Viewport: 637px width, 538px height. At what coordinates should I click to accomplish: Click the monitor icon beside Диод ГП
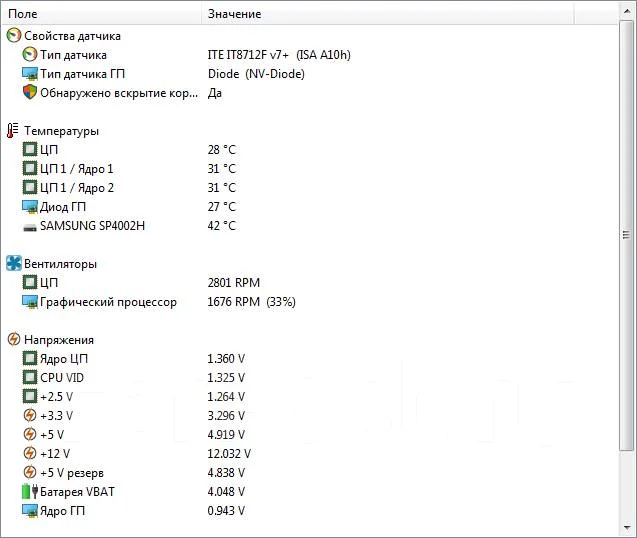30,206
